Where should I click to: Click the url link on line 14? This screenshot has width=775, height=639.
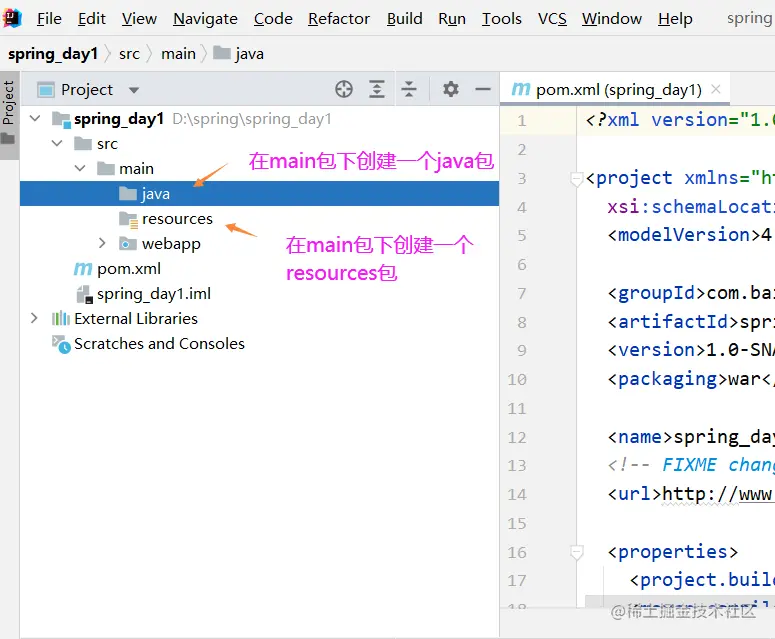point(717,494)
